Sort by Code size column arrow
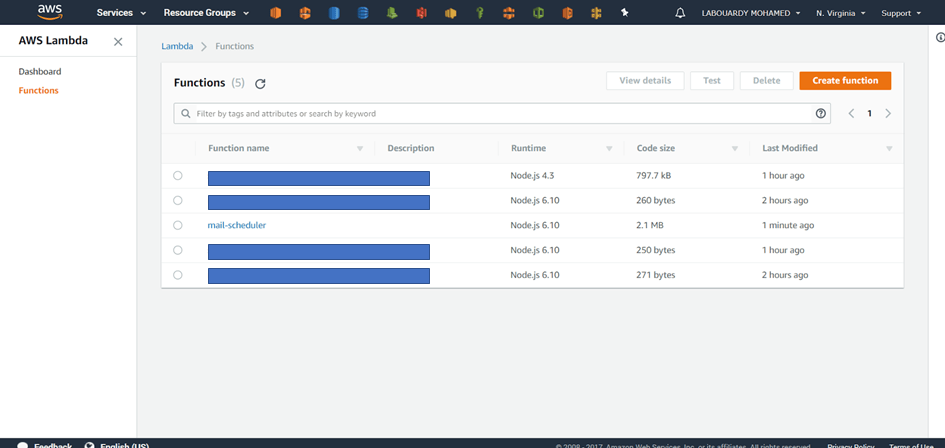945x448 pixels. 735,148
